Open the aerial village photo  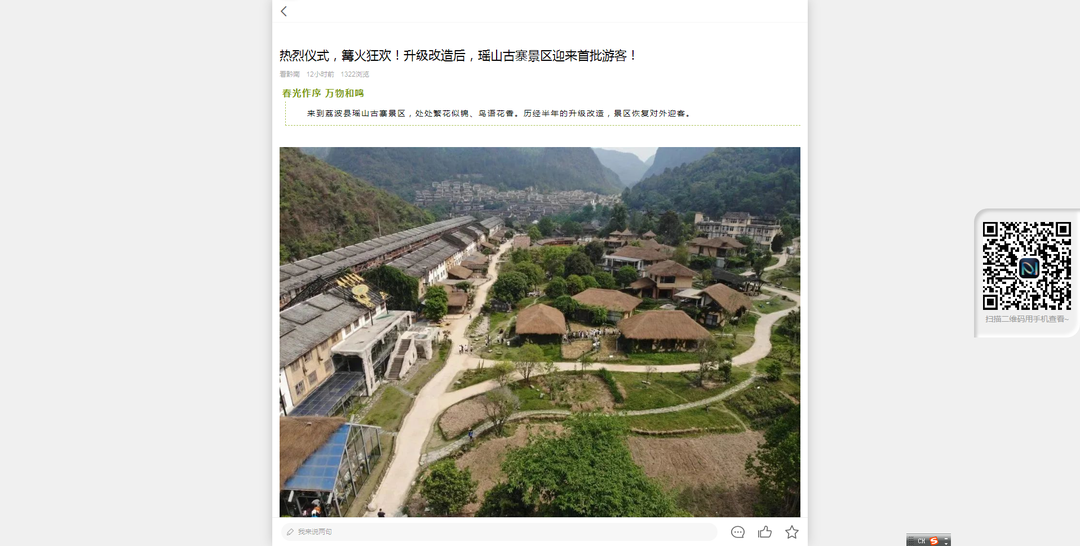[x=540, y=332]
